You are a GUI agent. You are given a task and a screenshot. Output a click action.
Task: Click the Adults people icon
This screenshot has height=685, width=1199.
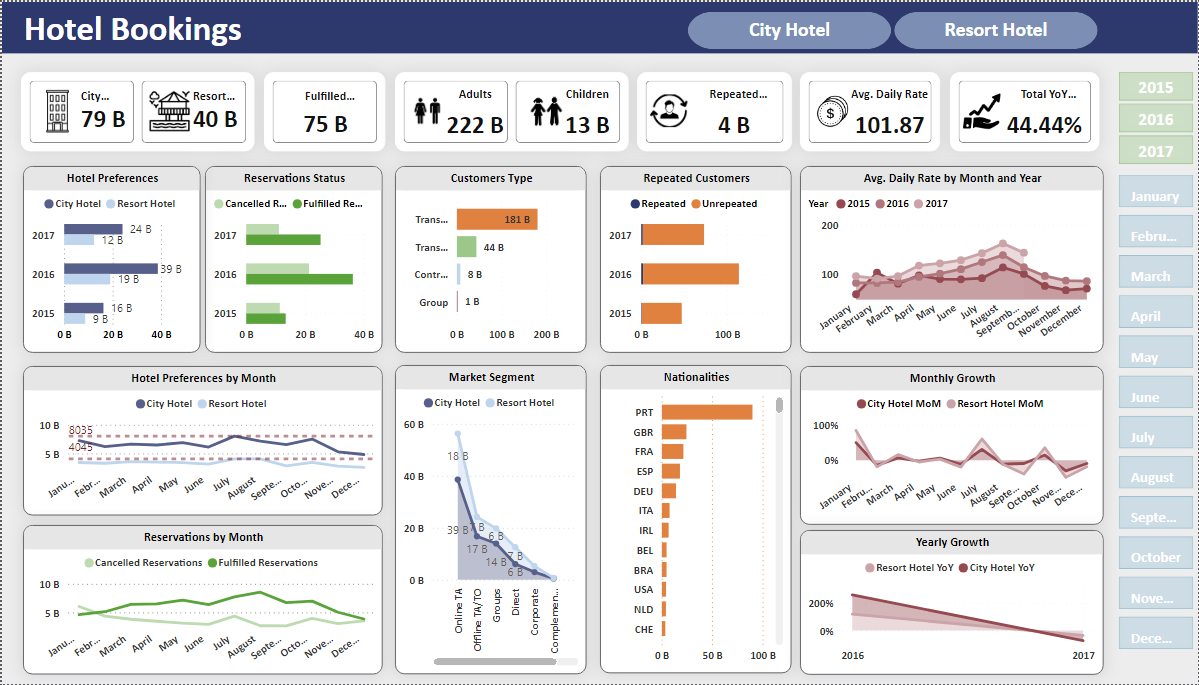pos(427,112)
